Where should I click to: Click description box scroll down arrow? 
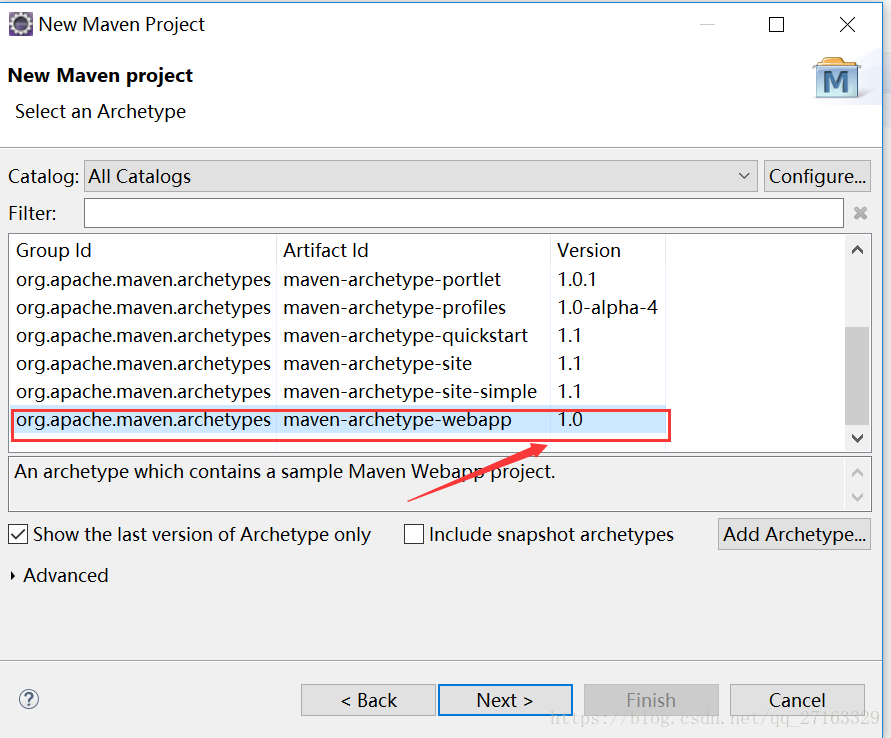pos(857,497)
